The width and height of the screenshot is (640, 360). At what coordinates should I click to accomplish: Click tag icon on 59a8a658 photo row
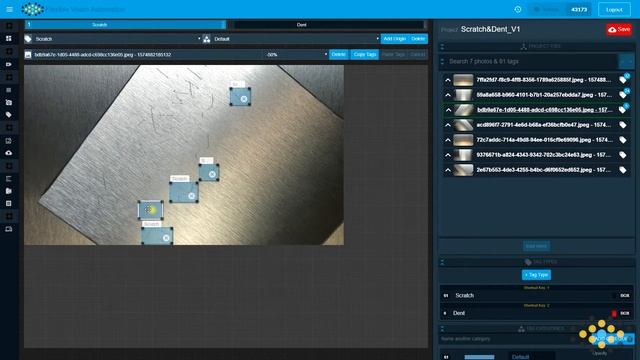623,95
